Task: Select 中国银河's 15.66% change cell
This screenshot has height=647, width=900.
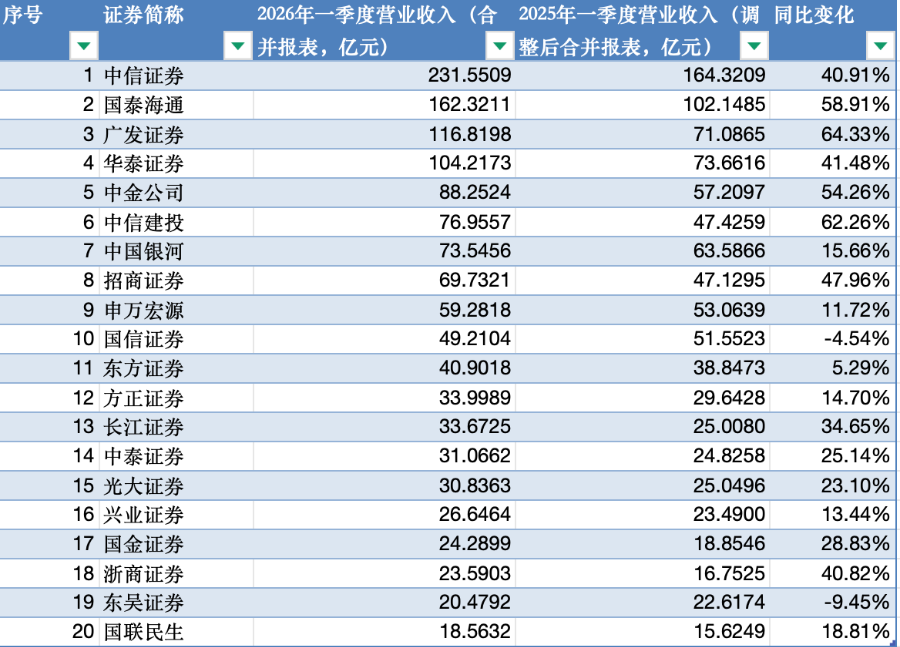Action: click(x=849, y=251)
